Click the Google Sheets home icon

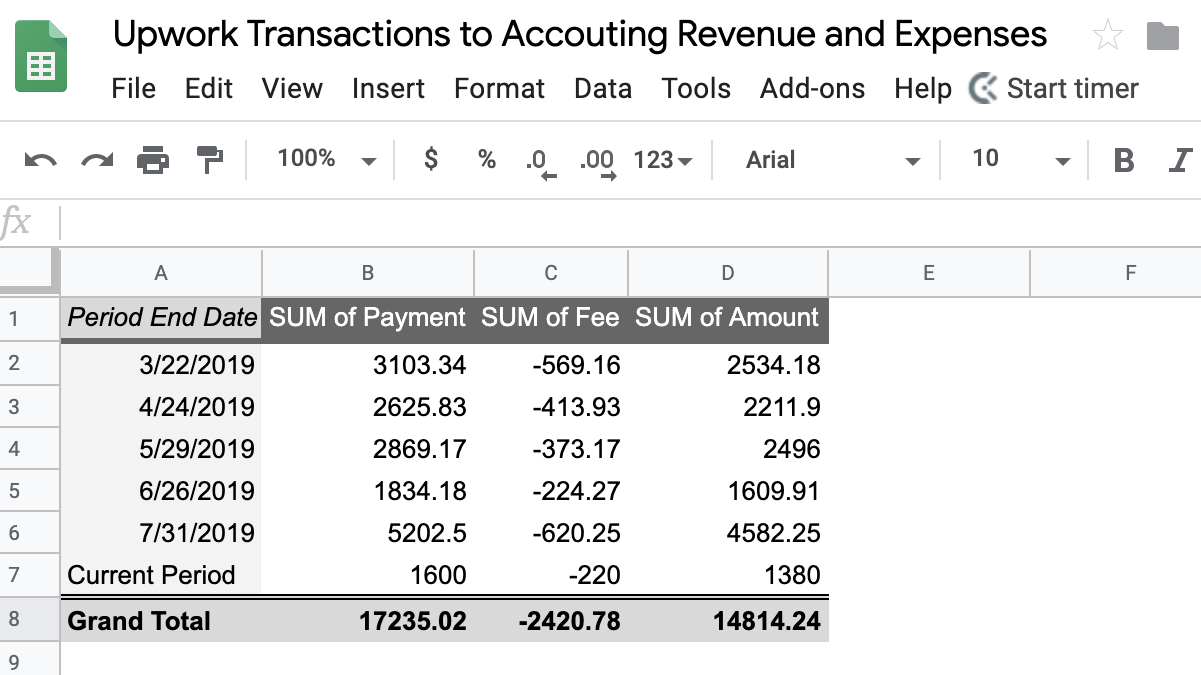[x=41, y=56]
